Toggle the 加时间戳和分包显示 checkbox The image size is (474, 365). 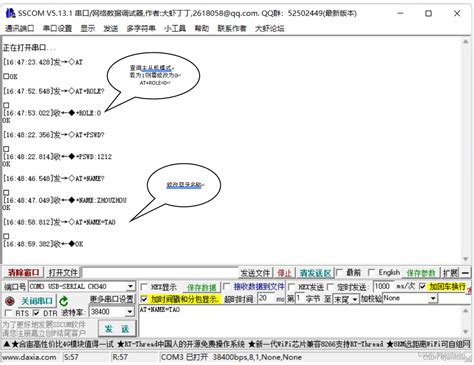point(144,299)
